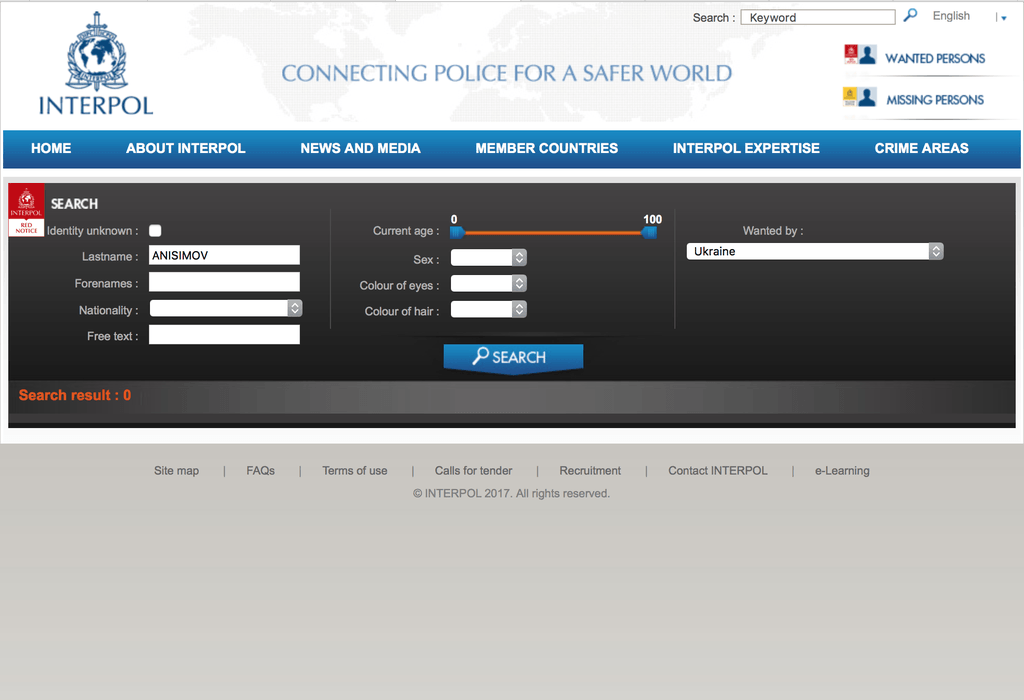Open the Contact INTERPOL footer link
The width and height of the screenshot is (1024, 700).
[x=717, y=471]
